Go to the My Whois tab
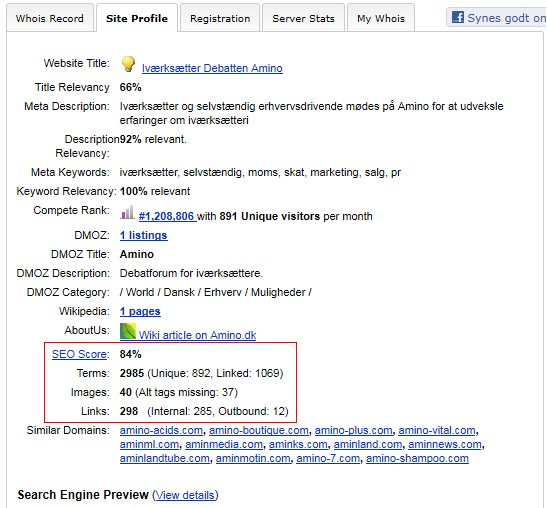The image size is (547, 508). pyautogui.click(x=381, y=18)
